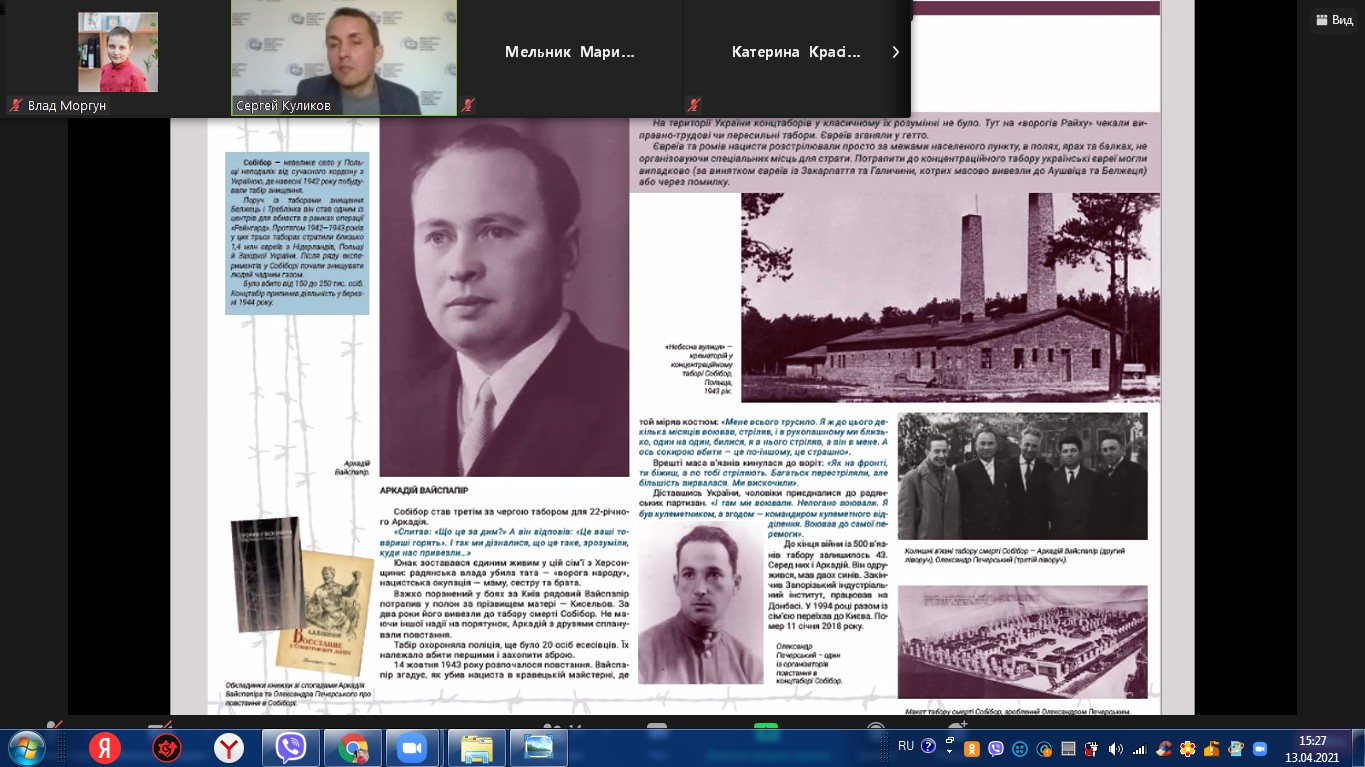Launch Yandex from the taskbar
This screenshot has height=767, width=1365.
103,748
